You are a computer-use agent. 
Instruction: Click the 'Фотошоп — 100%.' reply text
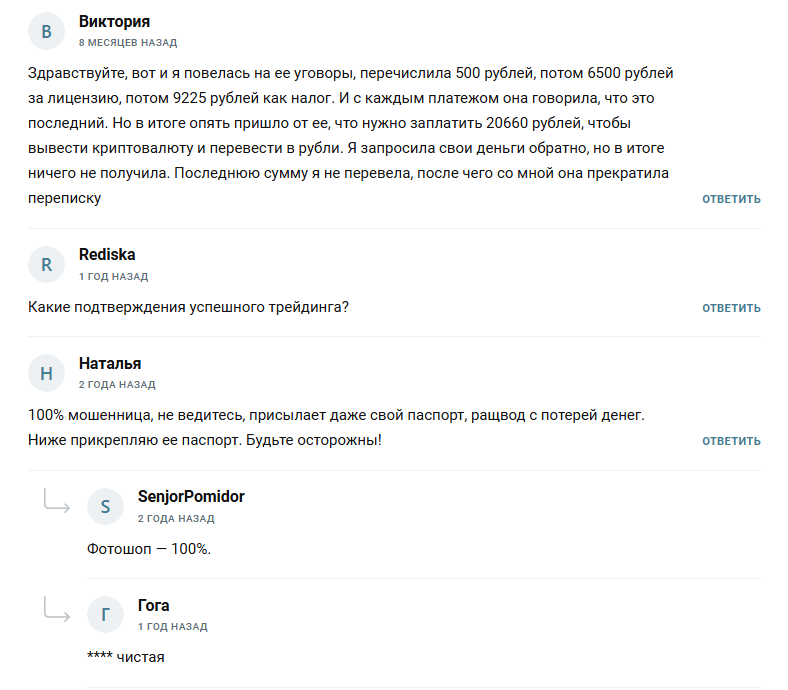pos(149,549)
